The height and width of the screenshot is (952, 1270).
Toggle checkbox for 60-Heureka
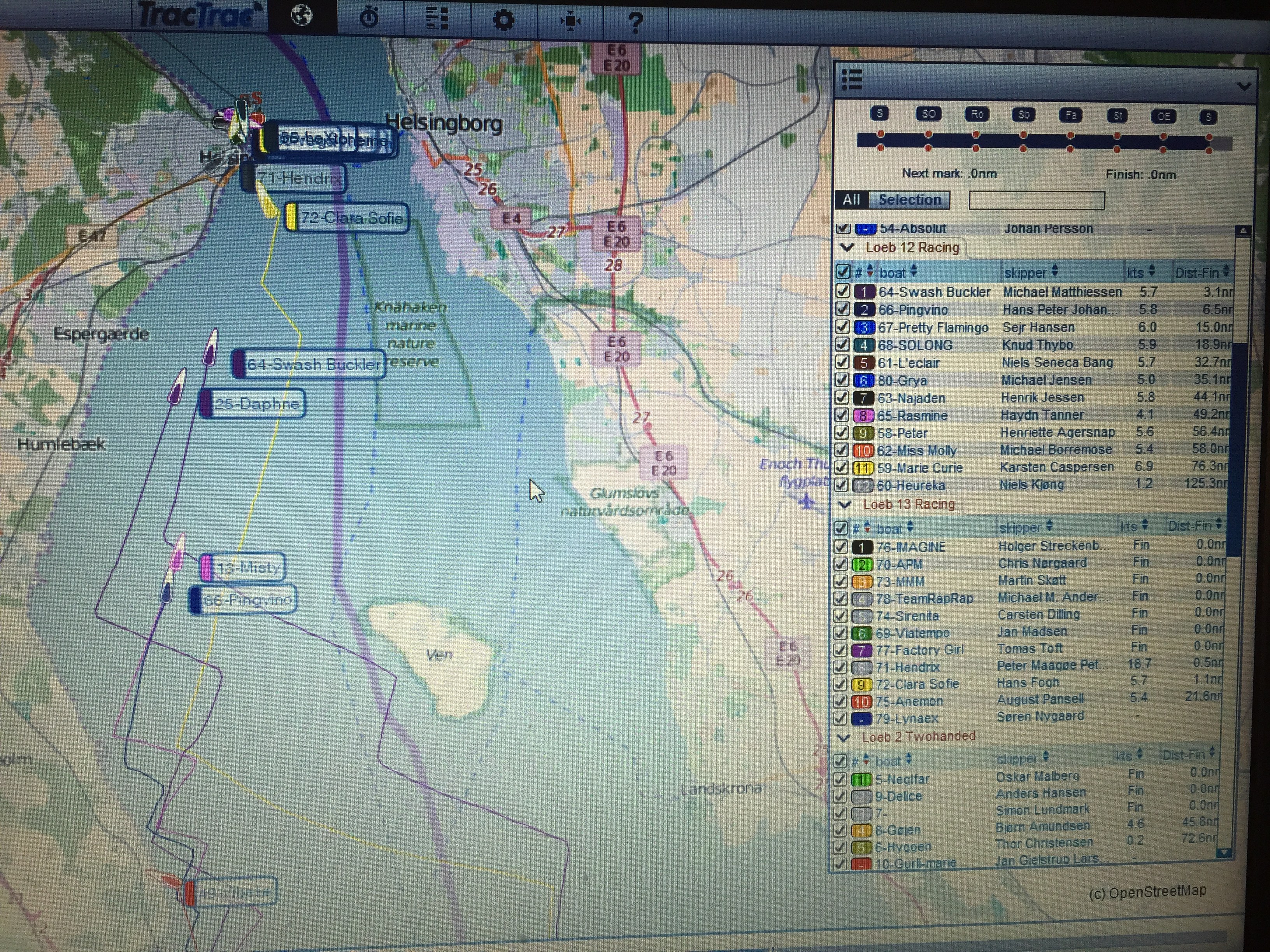point(841,485)
